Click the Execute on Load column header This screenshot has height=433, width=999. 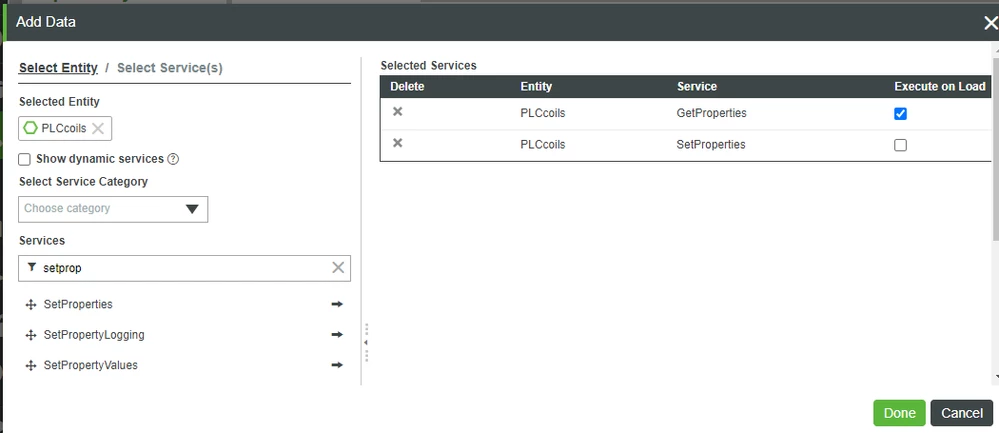[940, 87]
